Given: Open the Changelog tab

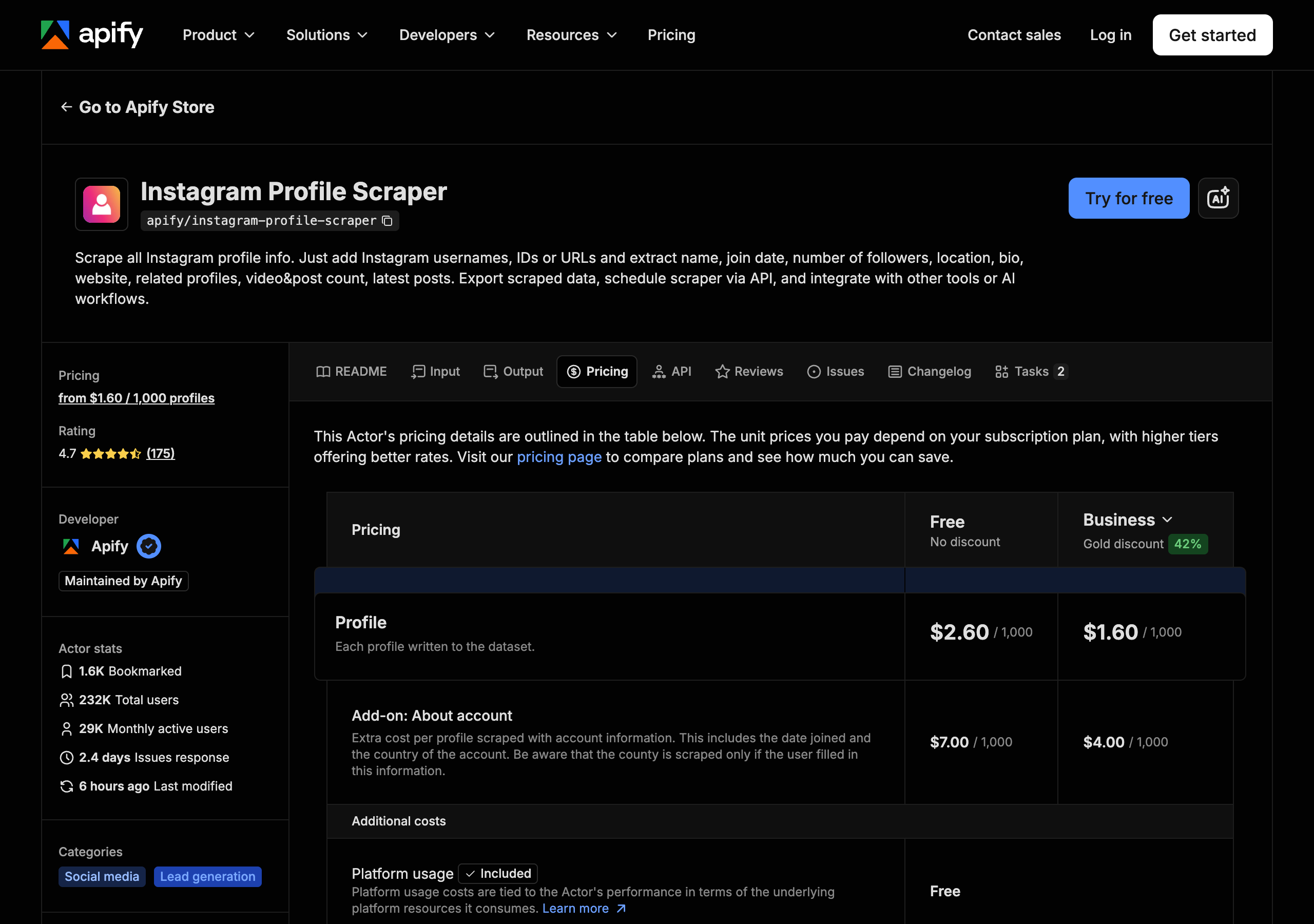Looking at the screenshot, I should click(x=930, y=372).
